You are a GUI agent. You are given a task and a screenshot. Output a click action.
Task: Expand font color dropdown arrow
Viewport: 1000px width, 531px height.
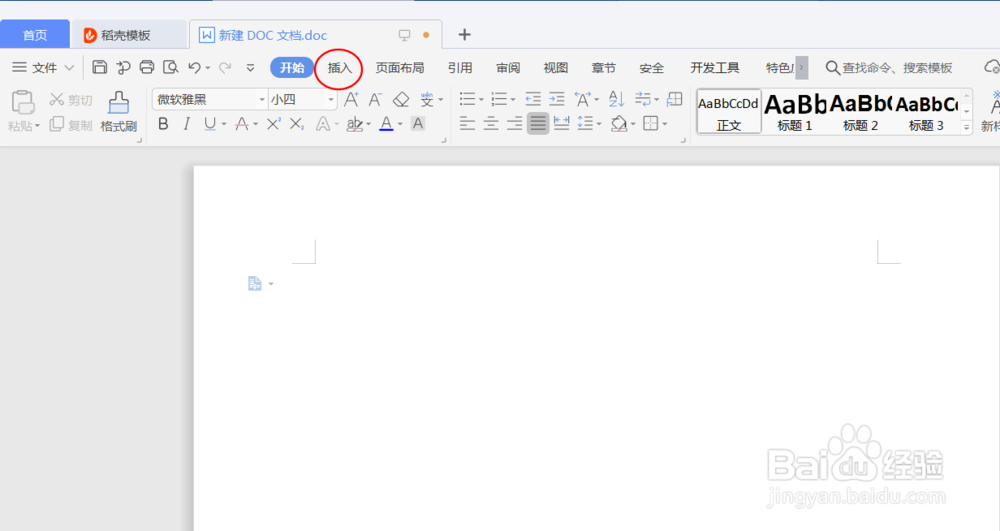(401, 124)
